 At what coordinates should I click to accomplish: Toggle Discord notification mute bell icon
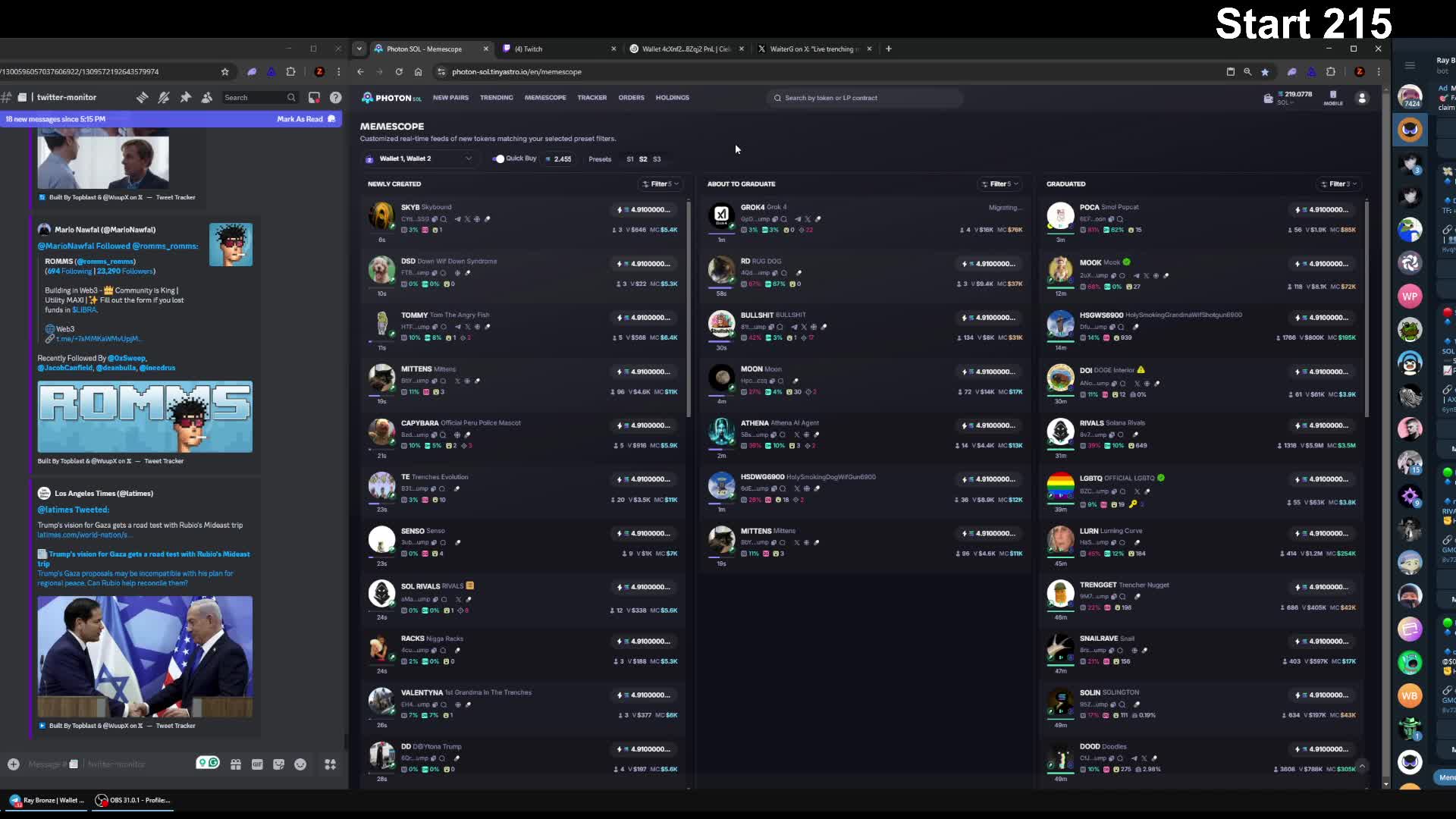tap(164, 97)
